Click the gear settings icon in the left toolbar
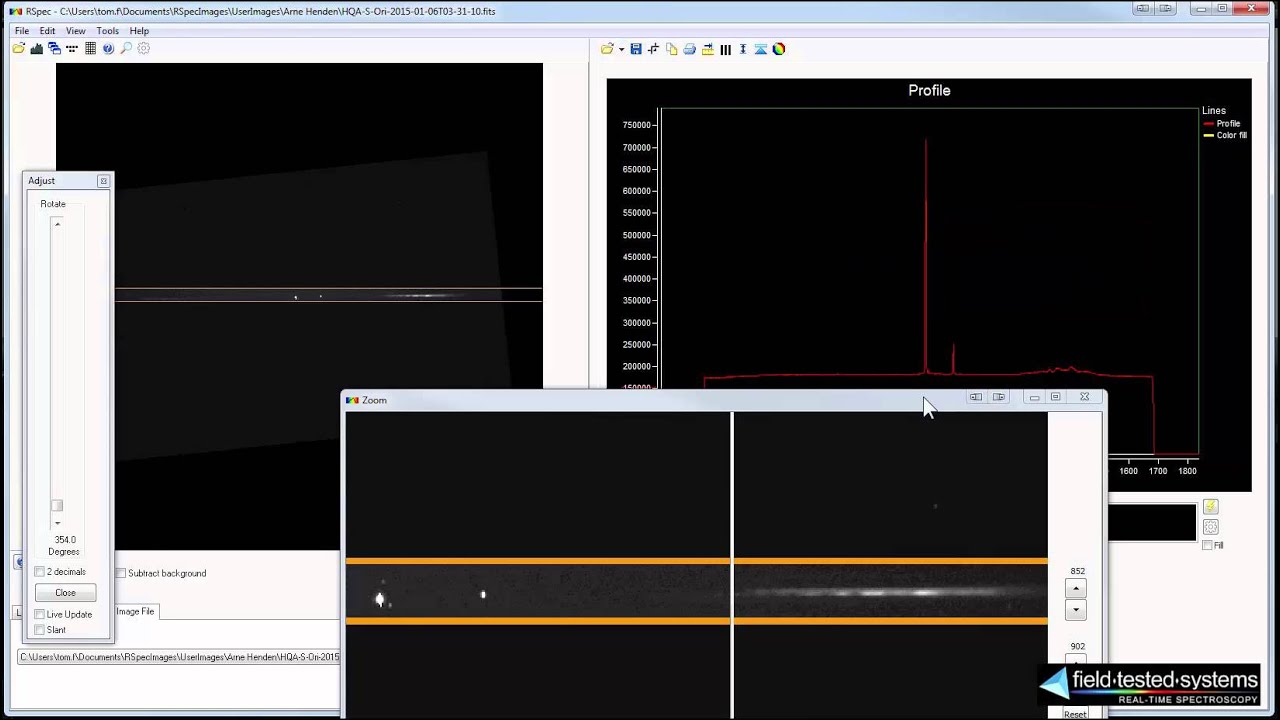This screenshot has height=720, width=1280. (144, 48)
